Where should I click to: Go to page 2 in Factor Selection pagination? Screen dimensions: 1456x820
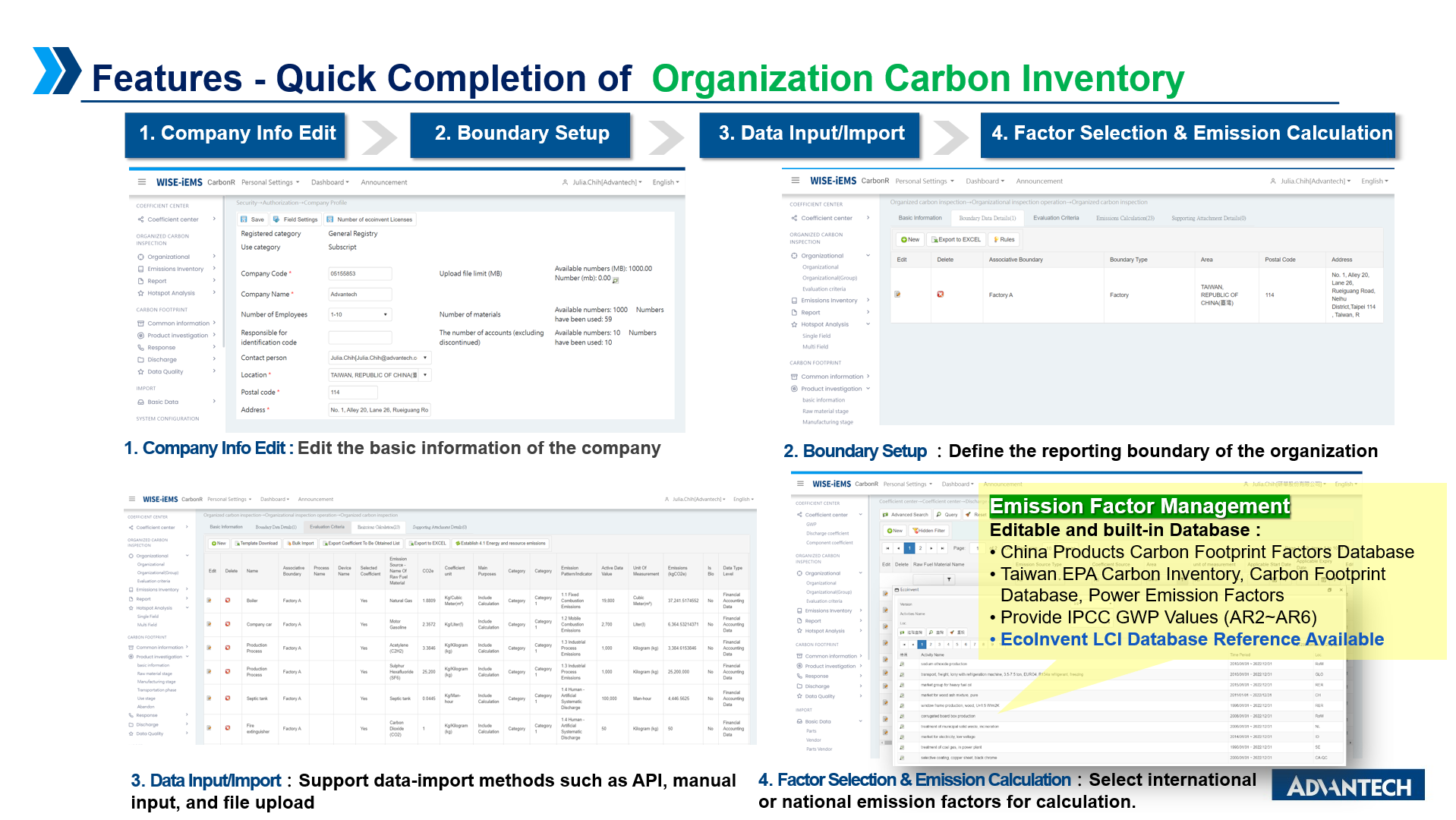(x=920, y=547)
